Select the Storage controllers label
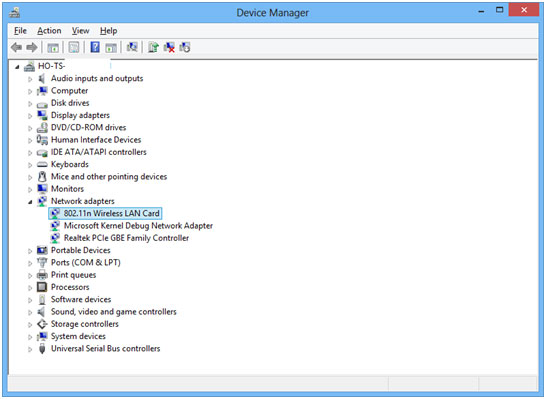546x399 pixels. (x=85, y=324)
